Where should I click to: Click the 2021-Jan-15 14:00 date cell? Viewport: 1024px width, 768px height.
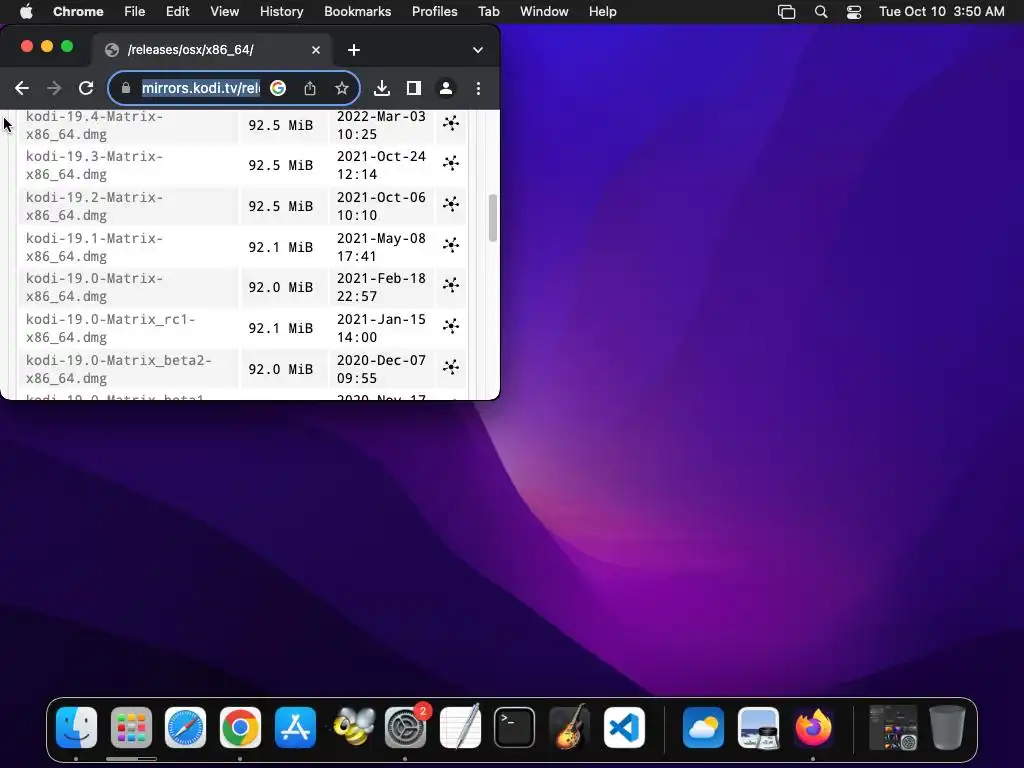[x=381, y=328]
